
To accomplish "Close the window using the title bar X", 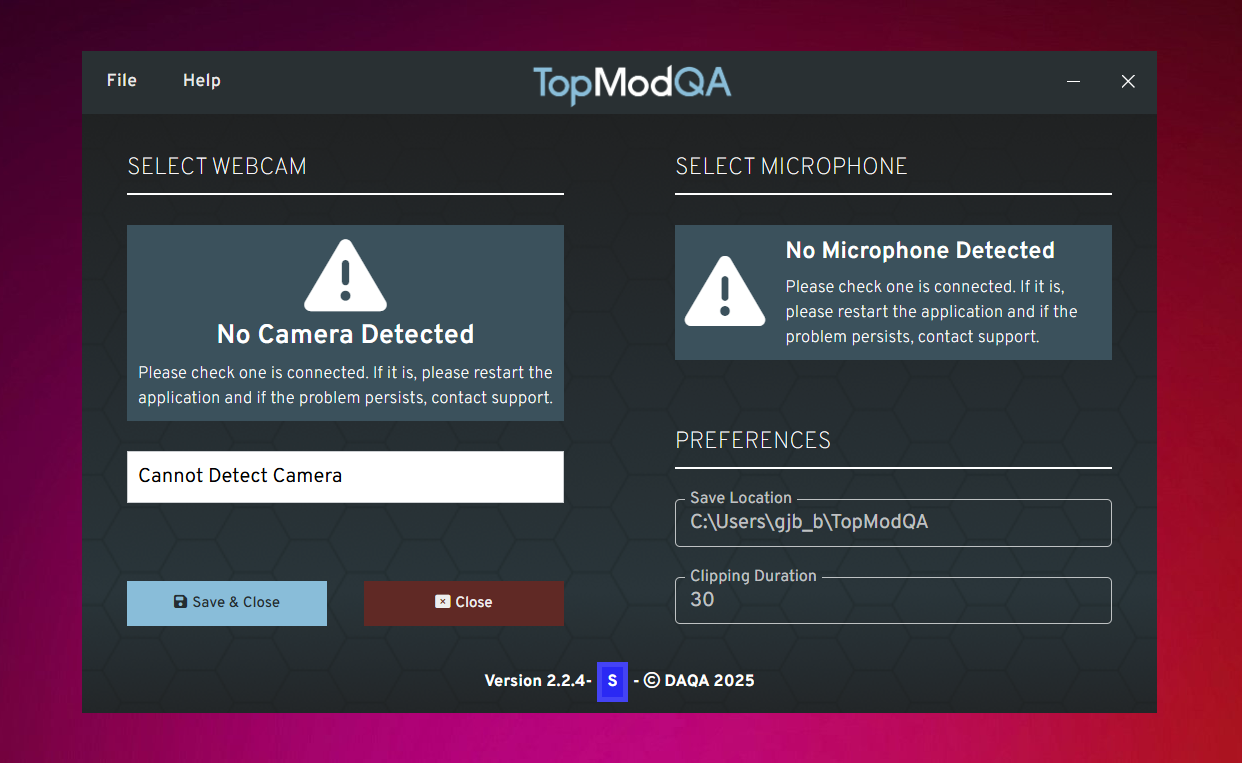I will [x=1128, y=81].
